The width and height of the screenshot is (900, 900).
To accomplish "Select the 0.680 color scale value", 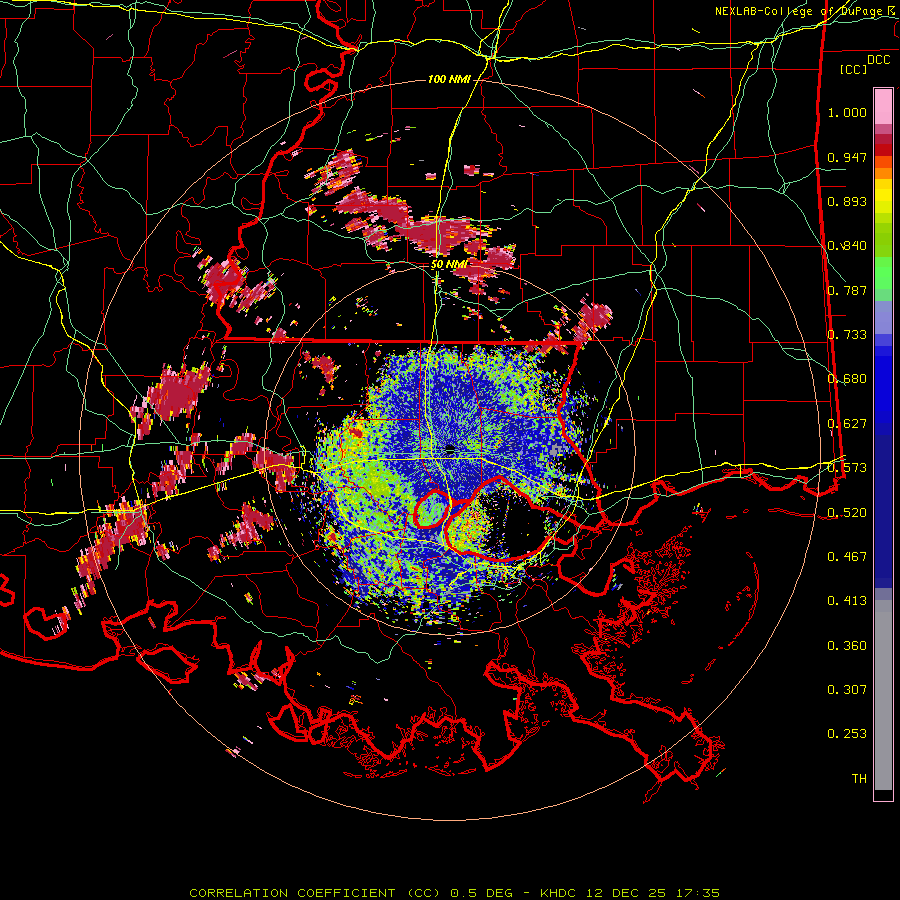I will pos(847,379).
